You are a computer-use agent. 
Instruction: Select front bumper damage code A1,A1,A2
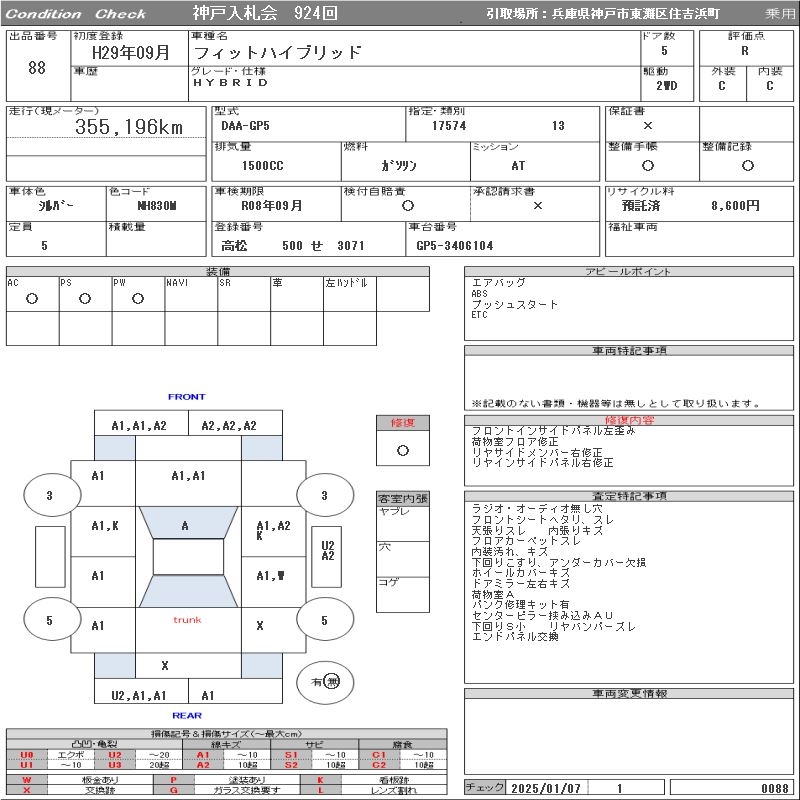[x=139, y=426]
